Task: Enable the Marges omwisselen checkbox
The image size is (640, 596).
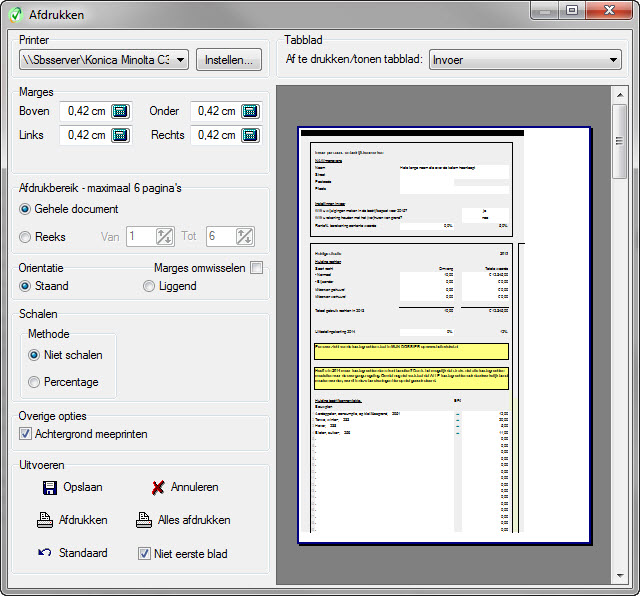Action: 257,268
